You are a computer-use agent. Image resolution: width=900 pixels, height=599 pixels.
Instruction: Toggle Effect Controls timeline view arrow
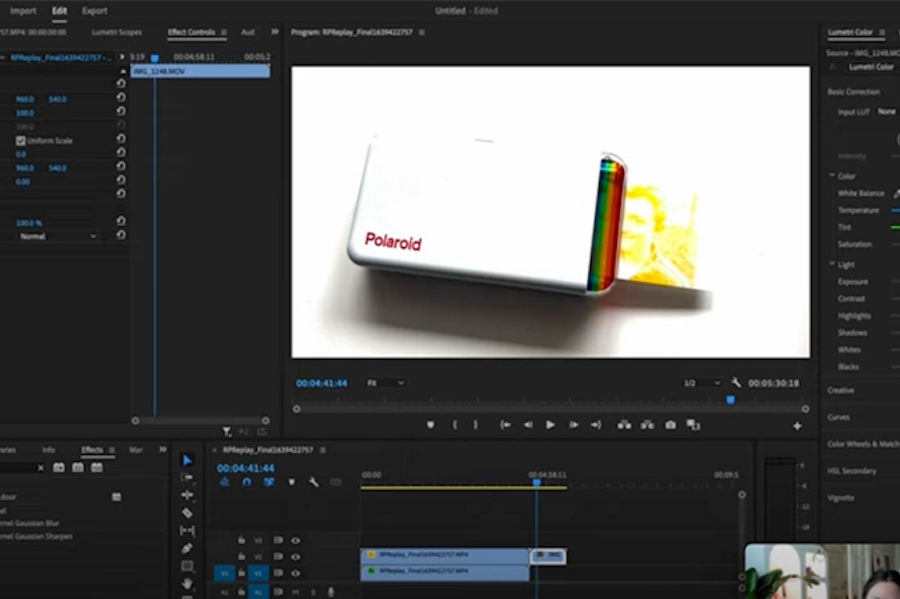click(x=122, y=57)
